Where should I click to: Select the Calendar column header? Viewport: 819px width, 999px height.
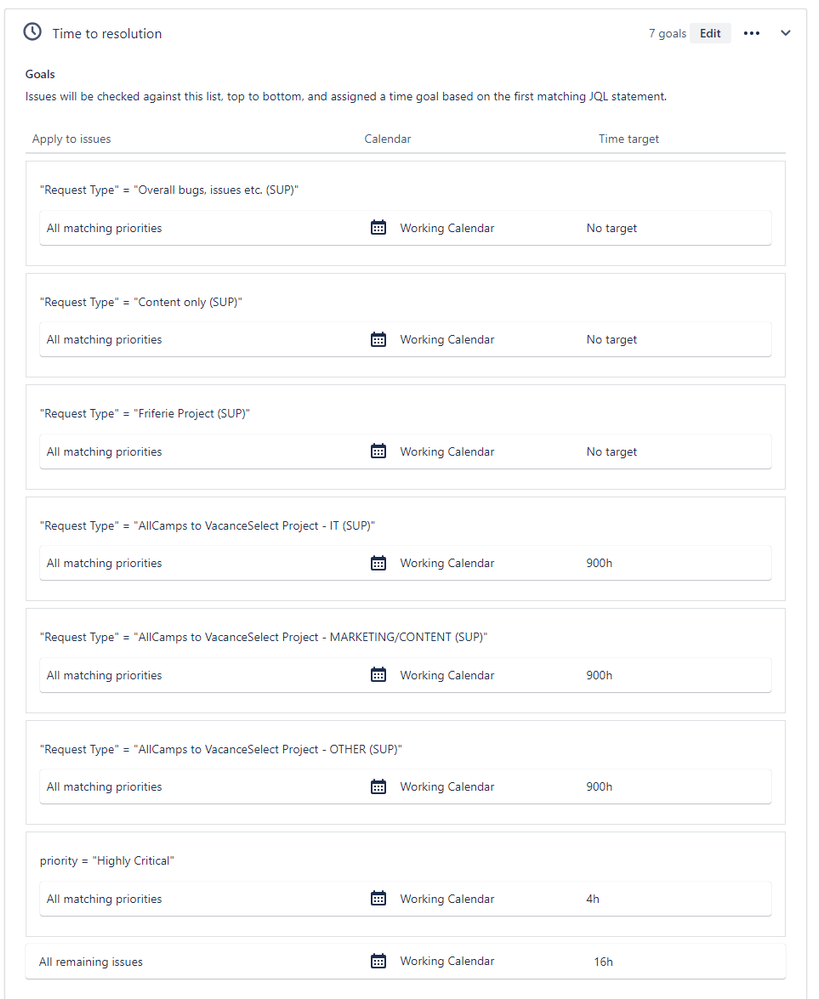[387, 139]
